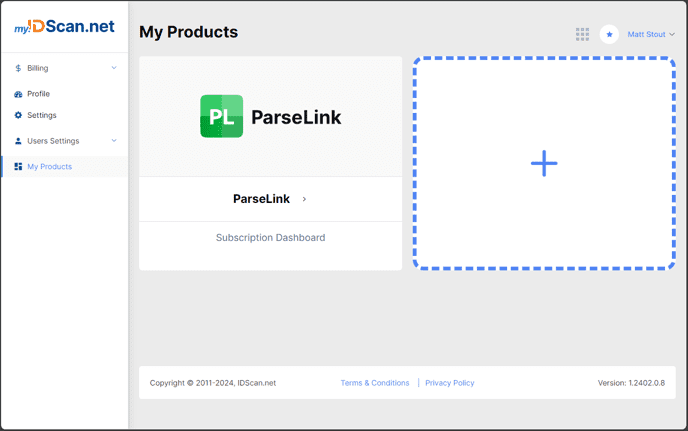Click the Settings gear icon

click(x=18, y=115)
